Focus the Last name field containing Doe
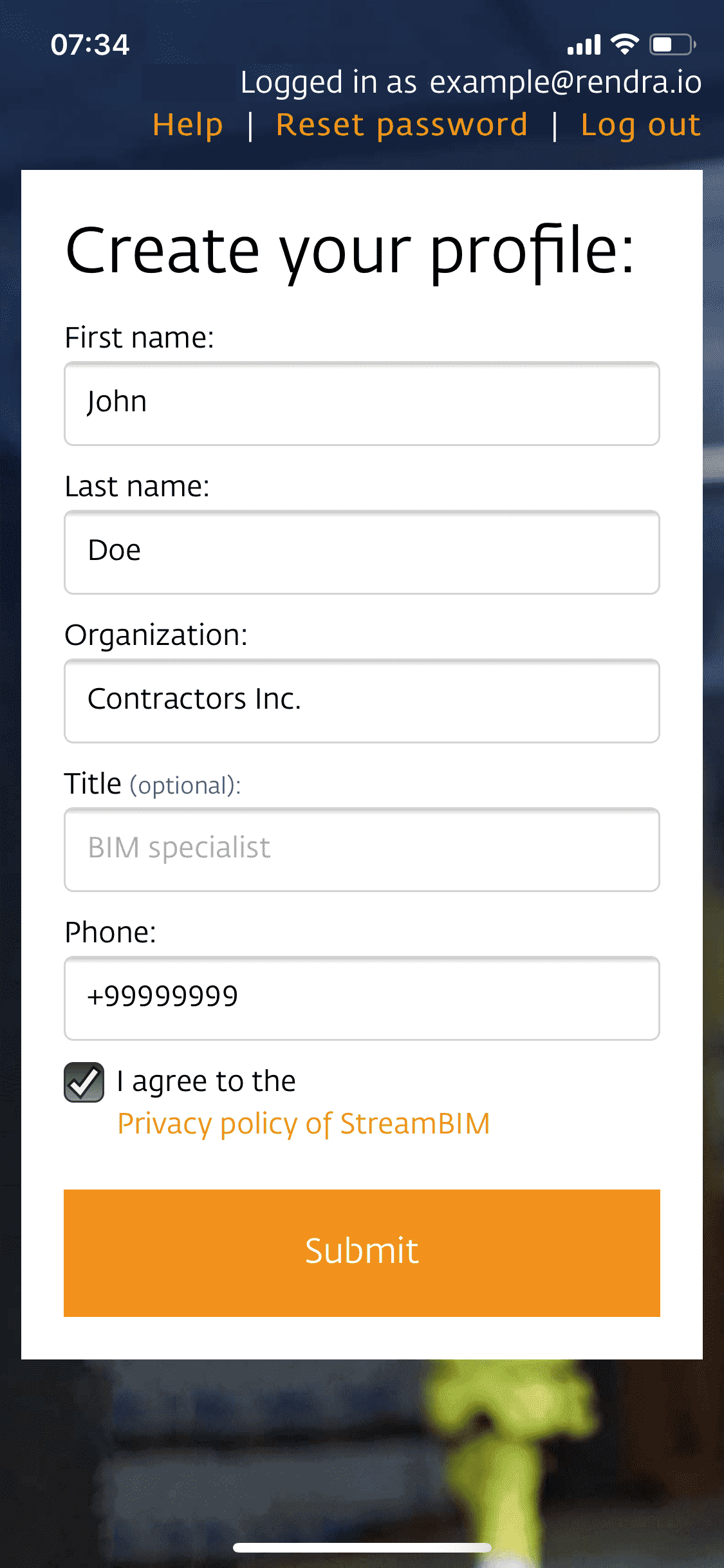The height and width of the screenshot is (1568, 724). coord(362,552)
